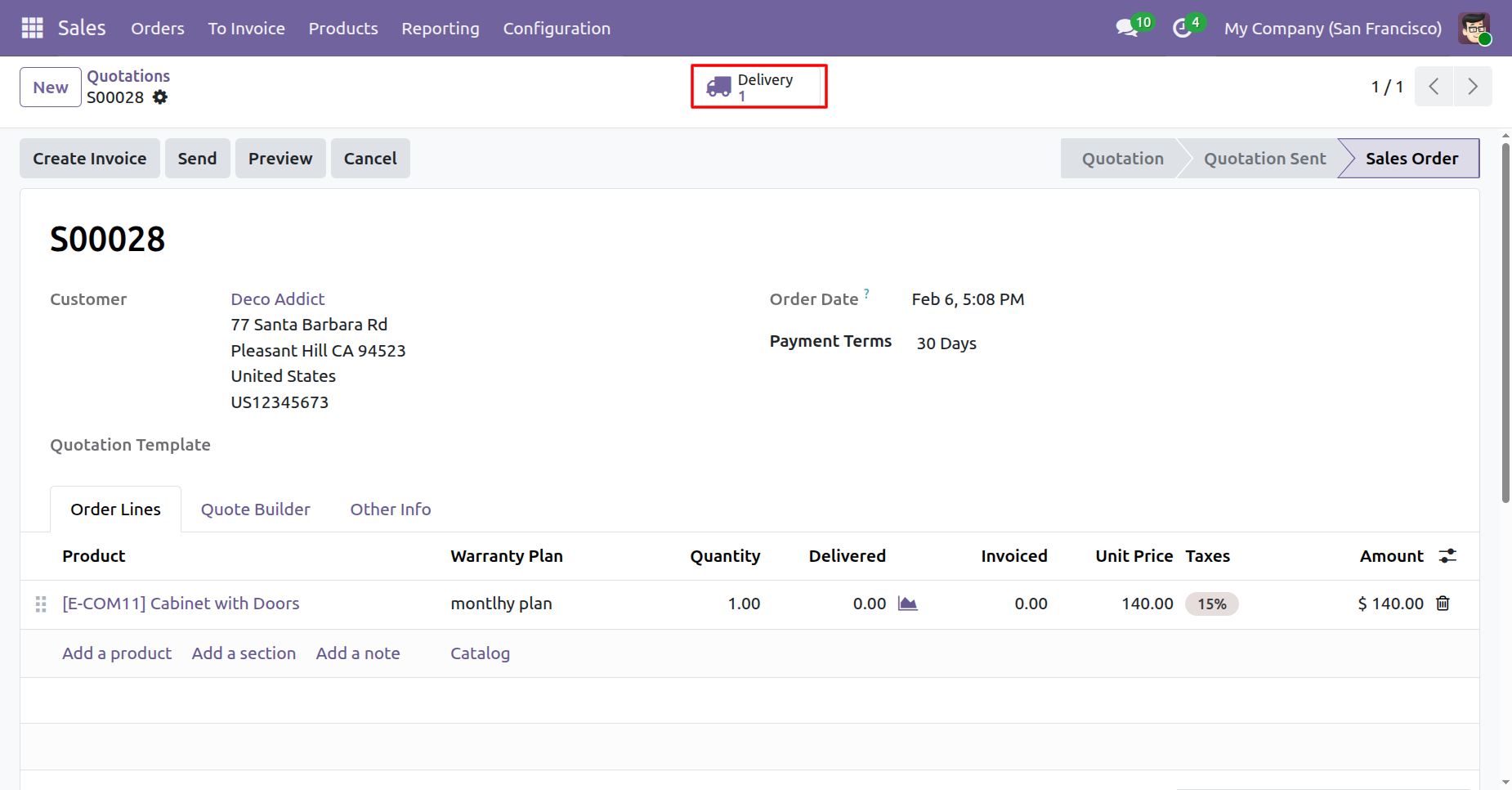Click the 15% tax tag
The height and width of the screenshot is (790, 1512).
tap(1211, 604)
